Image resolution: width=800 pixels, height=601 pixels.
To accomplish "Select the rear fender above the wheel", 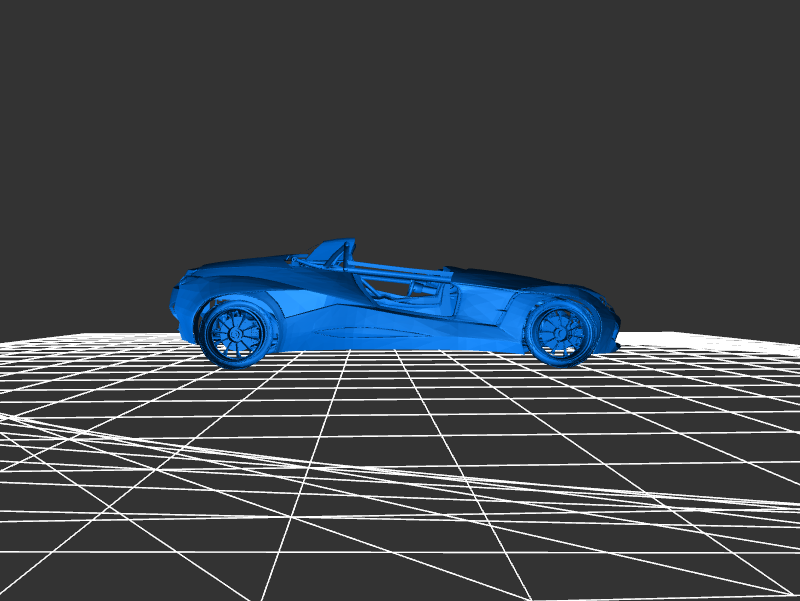I will (555, 295).
